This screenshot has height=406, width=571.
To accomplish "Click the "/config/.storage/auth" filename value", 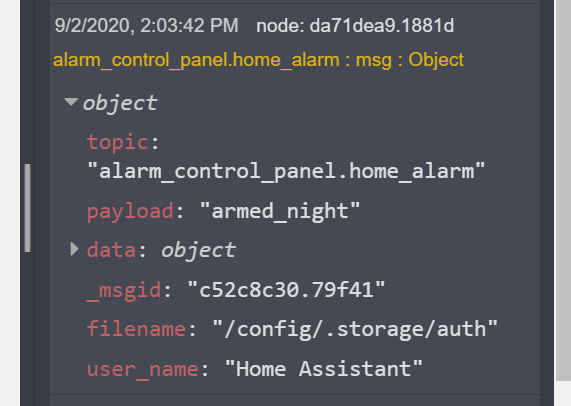I will pos(355,329).
